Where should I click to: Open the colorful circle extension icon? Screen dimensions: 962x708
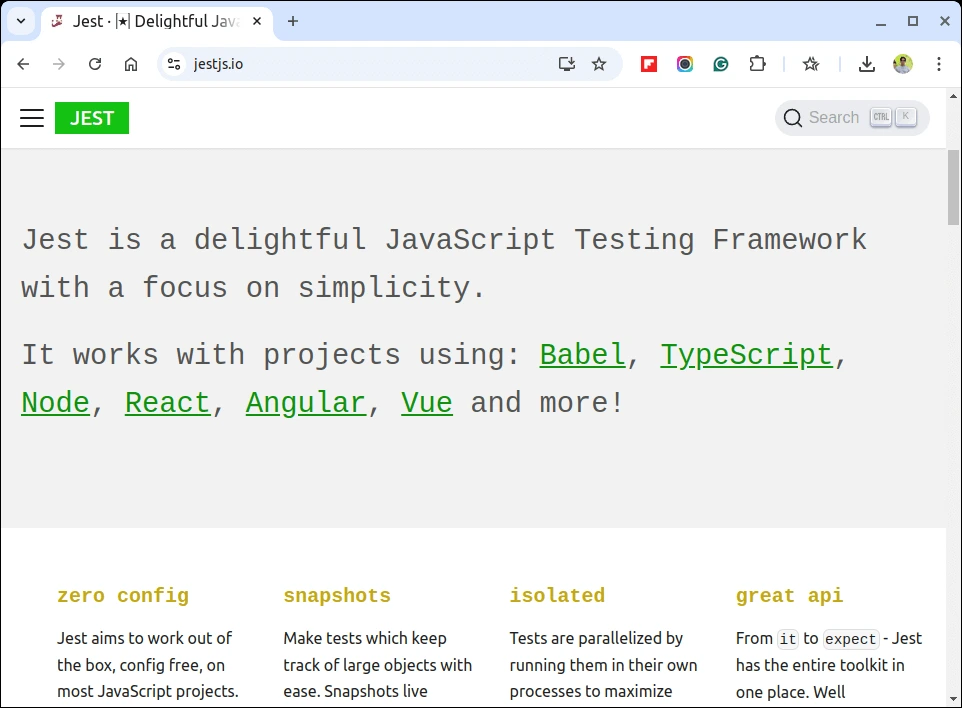coord(685,64)
